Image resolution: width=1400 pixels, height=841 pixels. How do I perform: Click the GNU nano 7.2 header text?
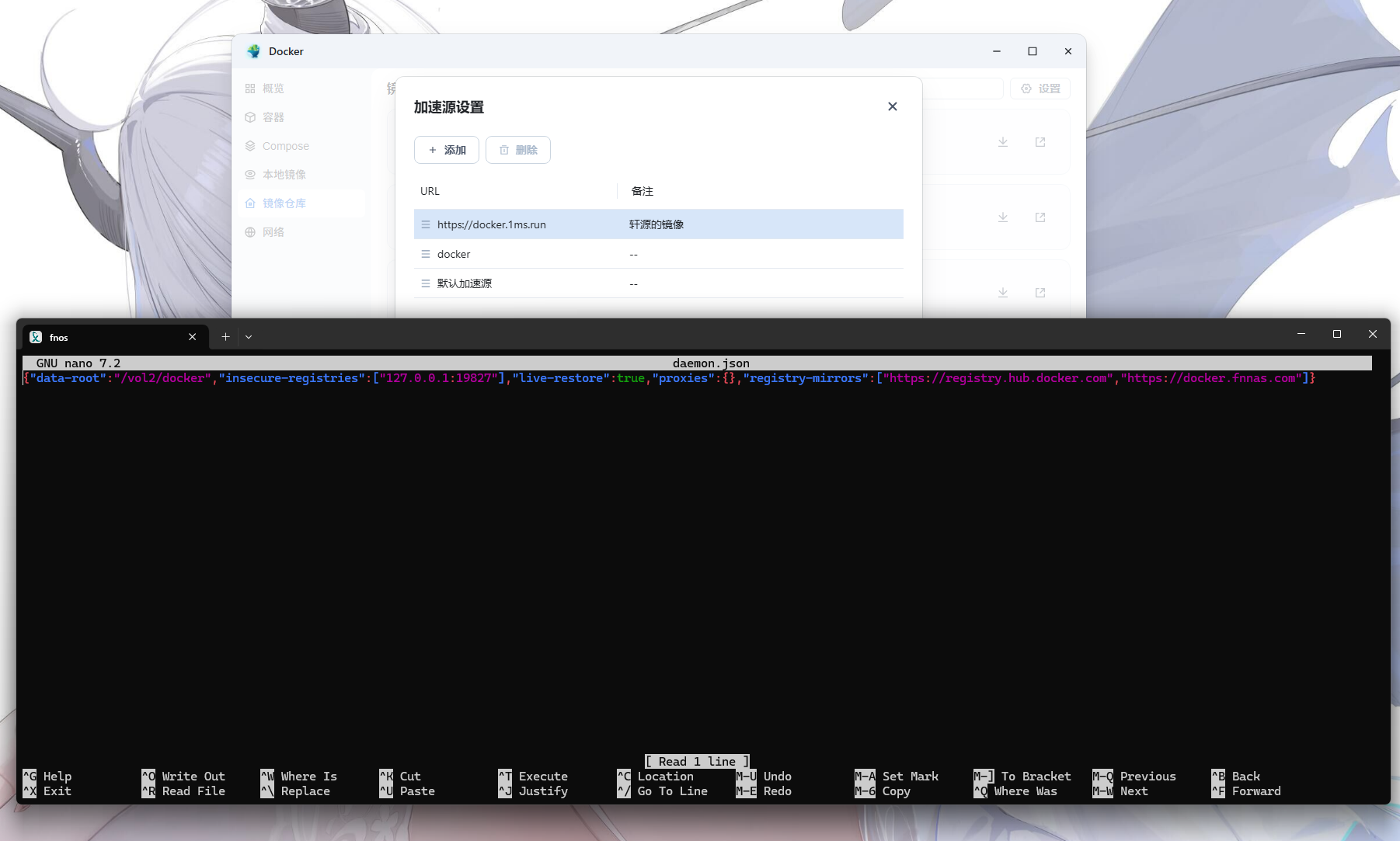tap(78, 363)
